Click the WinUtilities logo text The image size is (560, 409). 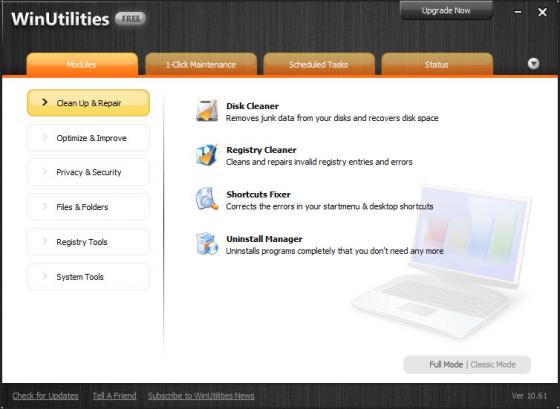pyautogui.click(x=60, y=19)
